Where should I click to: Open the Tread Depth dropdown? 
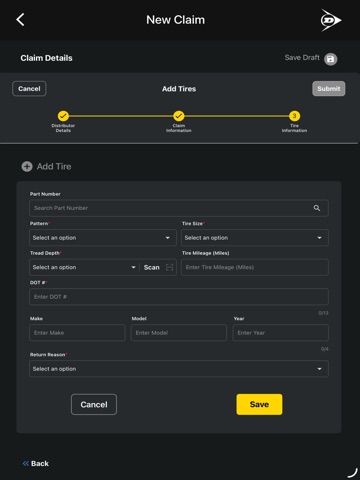coord(84,267)
